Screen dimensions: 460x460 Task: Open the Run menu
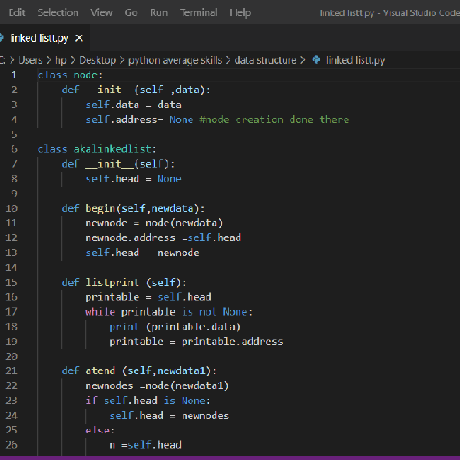[x=159, y=13]
